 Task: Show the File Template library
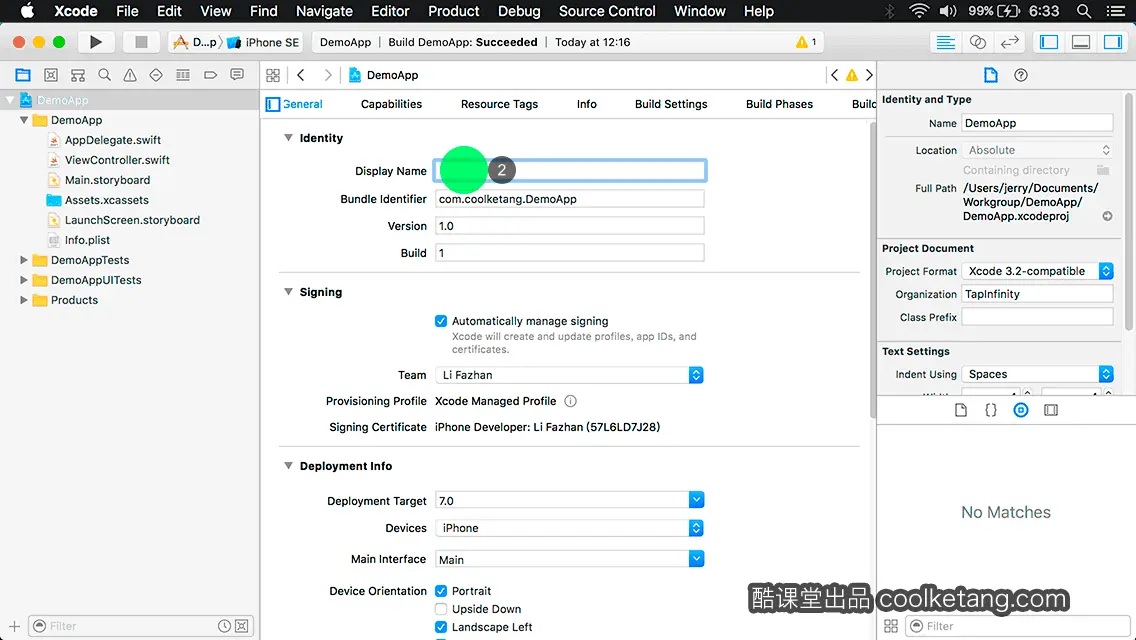[x=961, y=410]
